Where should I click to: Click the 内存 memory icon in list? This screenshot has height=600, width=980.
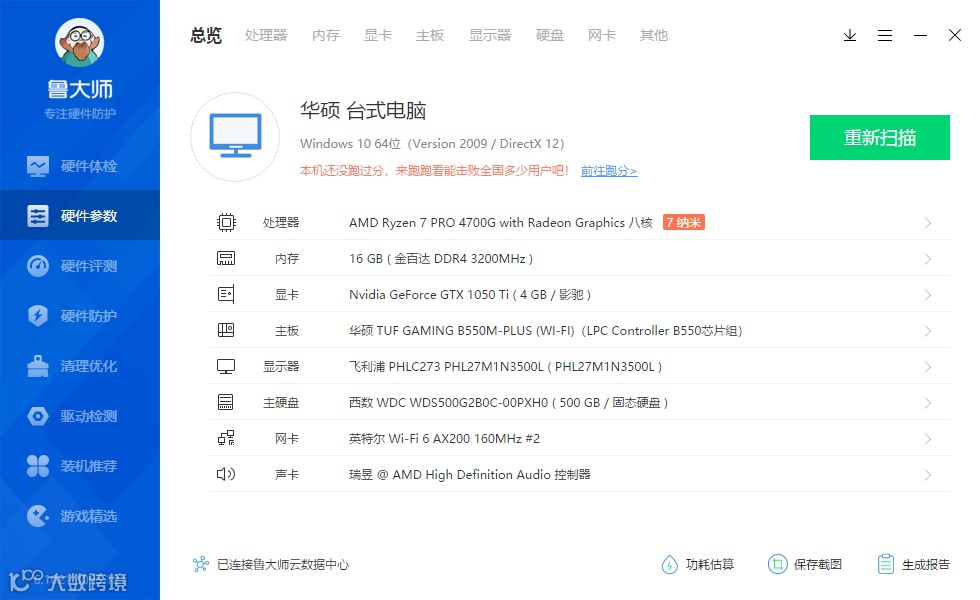pos(226,258)
